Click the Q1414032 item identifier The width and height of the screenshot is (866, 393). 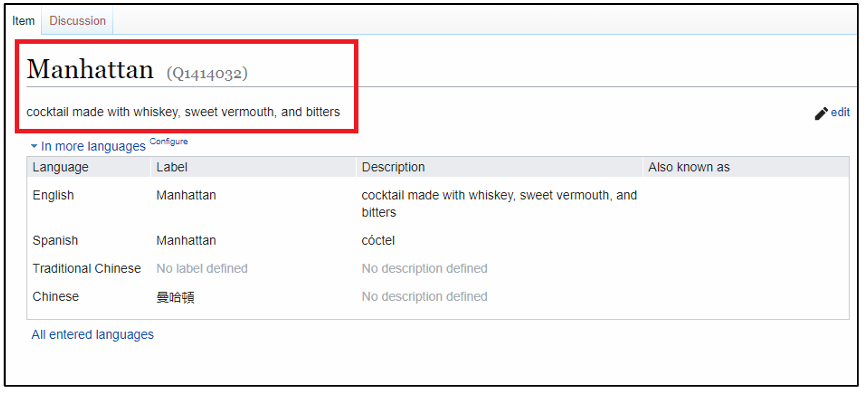207,73
